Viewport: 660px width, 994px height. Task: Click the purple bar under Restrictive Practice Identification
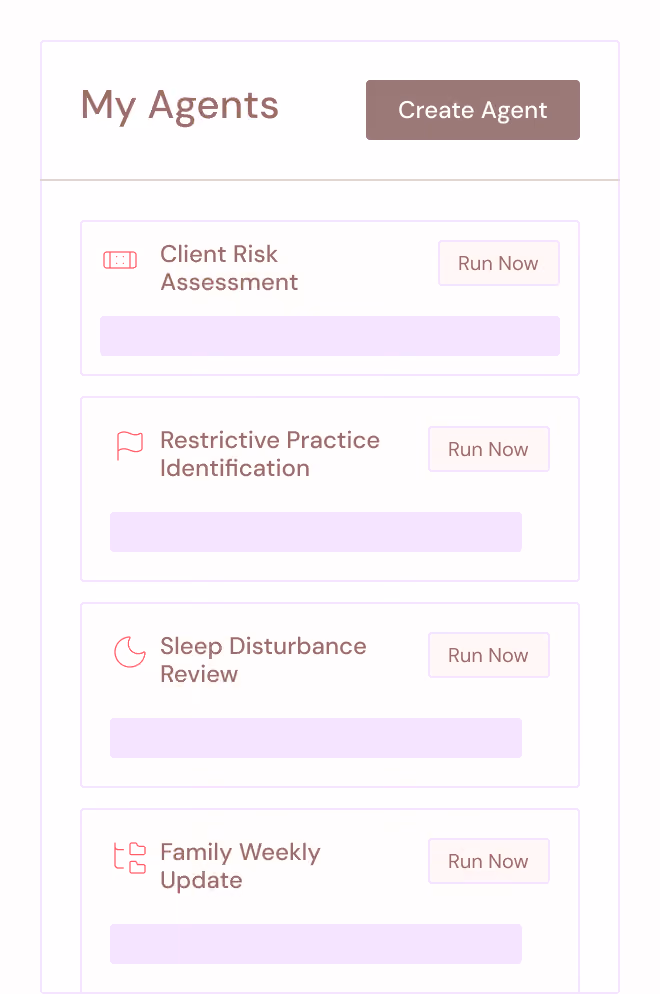pos(316,532)
